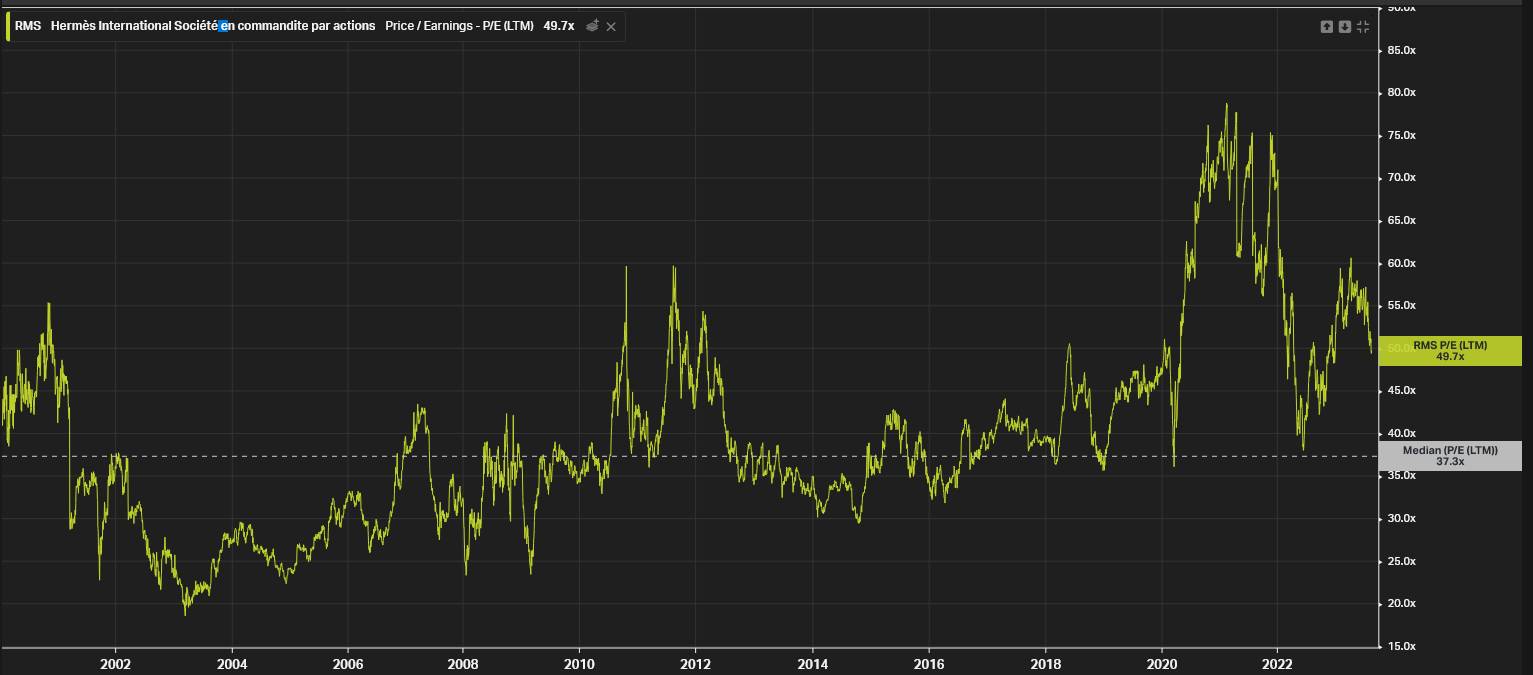
Task: Click the 2004 year label on time axis
Action: point(232,664)
